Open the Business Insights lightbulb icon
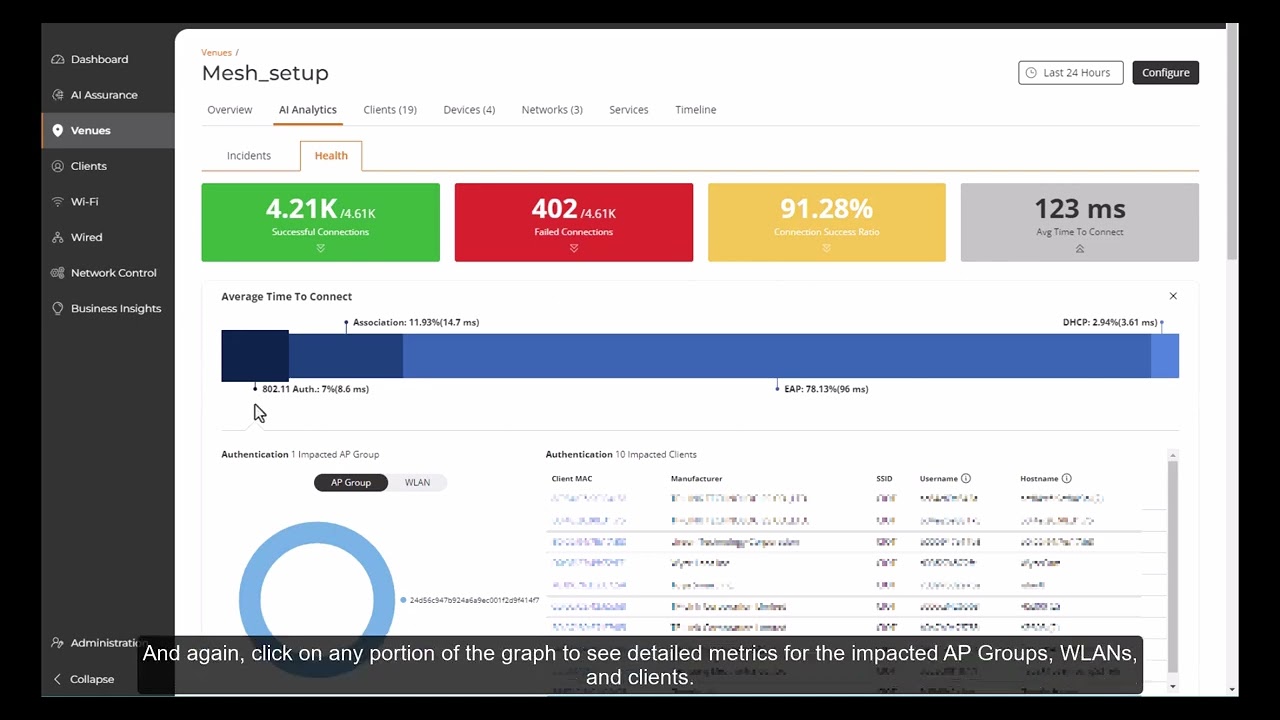1280x720 pixels. pos(58,308)
